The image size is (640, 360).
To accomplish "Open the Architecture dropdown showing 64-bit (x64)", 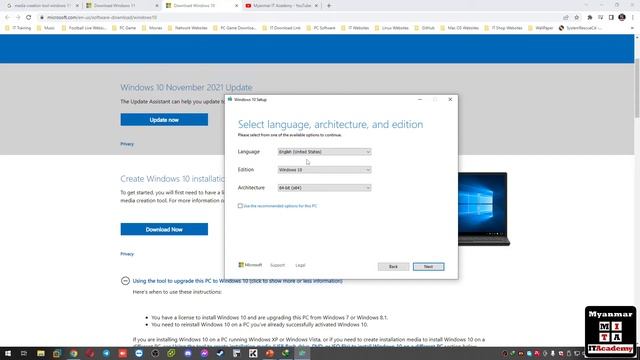I will (324, 188).
